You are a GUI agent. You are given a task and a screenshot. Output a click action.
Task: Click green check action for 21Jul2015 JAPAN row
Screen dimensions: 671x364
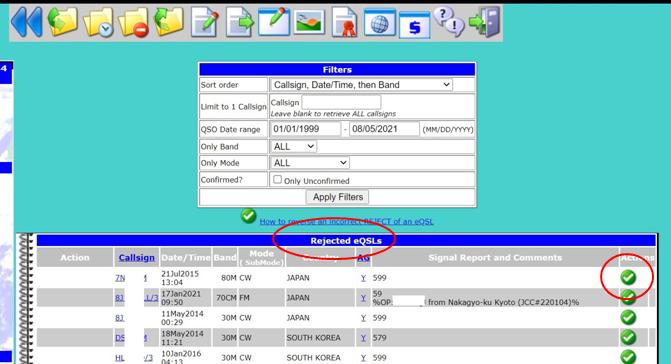pyautogui.click(x=628, y=278)
